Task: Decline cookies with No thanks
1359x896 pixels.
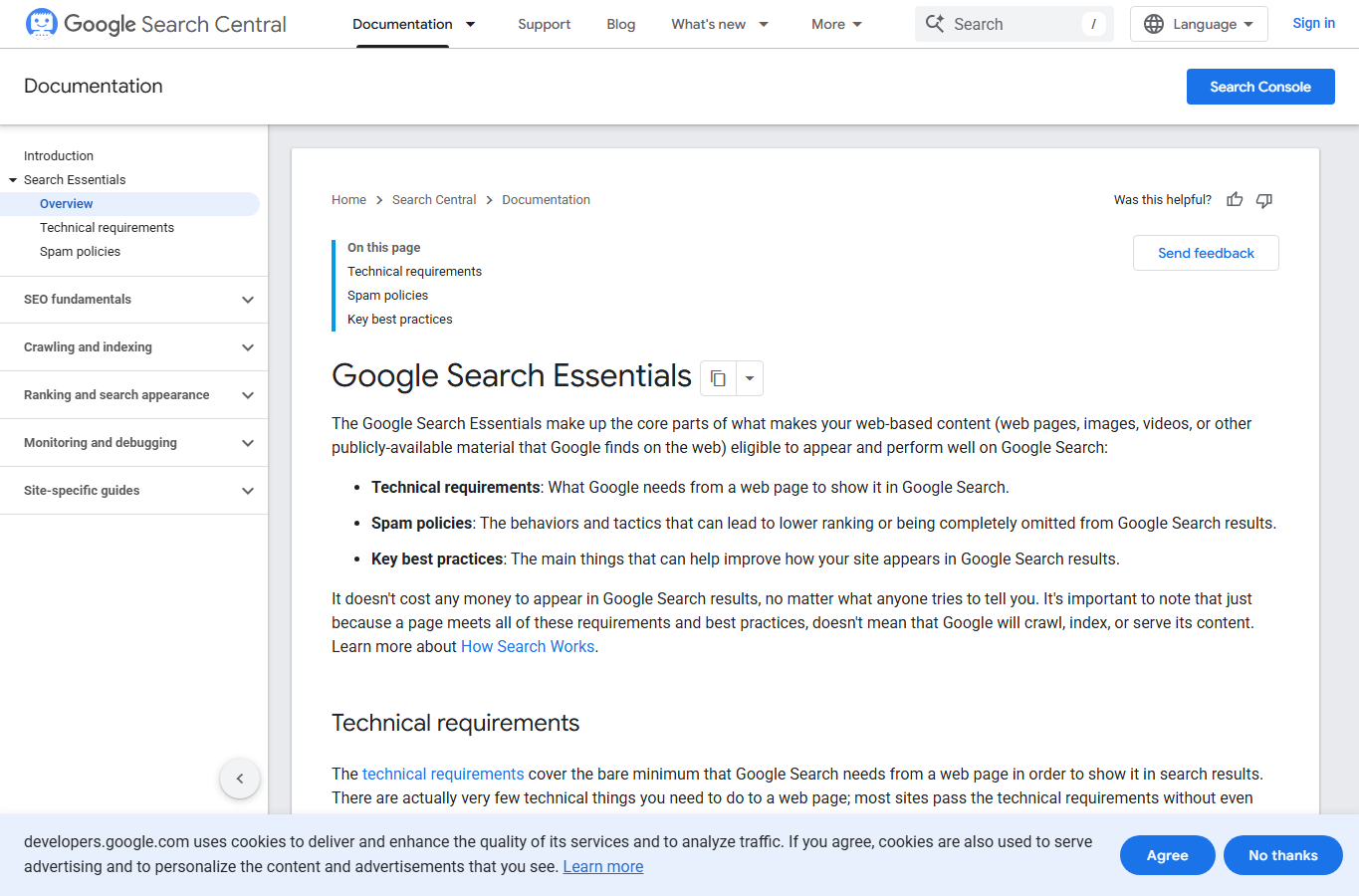Action: [1283, 855]
